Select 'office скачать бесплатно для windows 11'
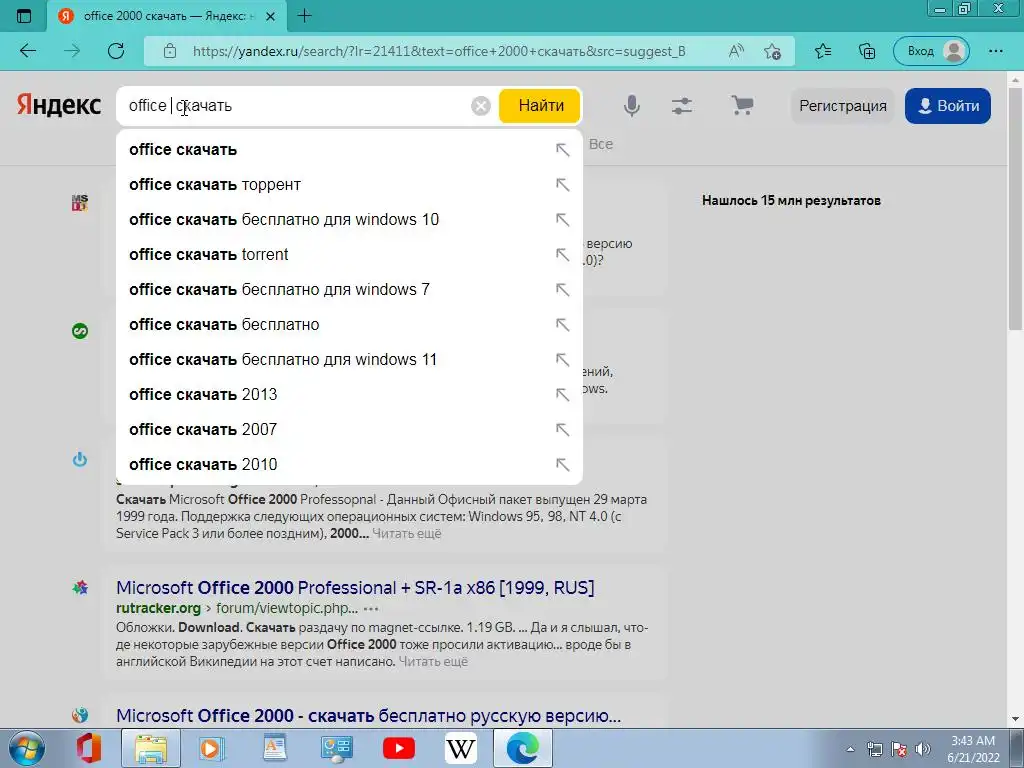This screenshot has width=1024, height=768. (x=349, y=359)
